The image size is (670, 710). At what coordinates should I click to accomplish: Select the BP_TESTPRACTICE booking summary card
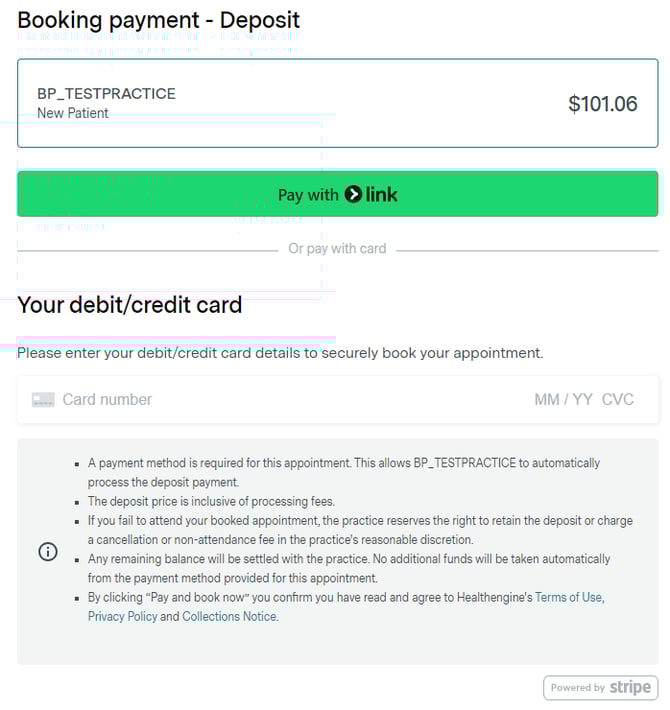tap(337, 103)
